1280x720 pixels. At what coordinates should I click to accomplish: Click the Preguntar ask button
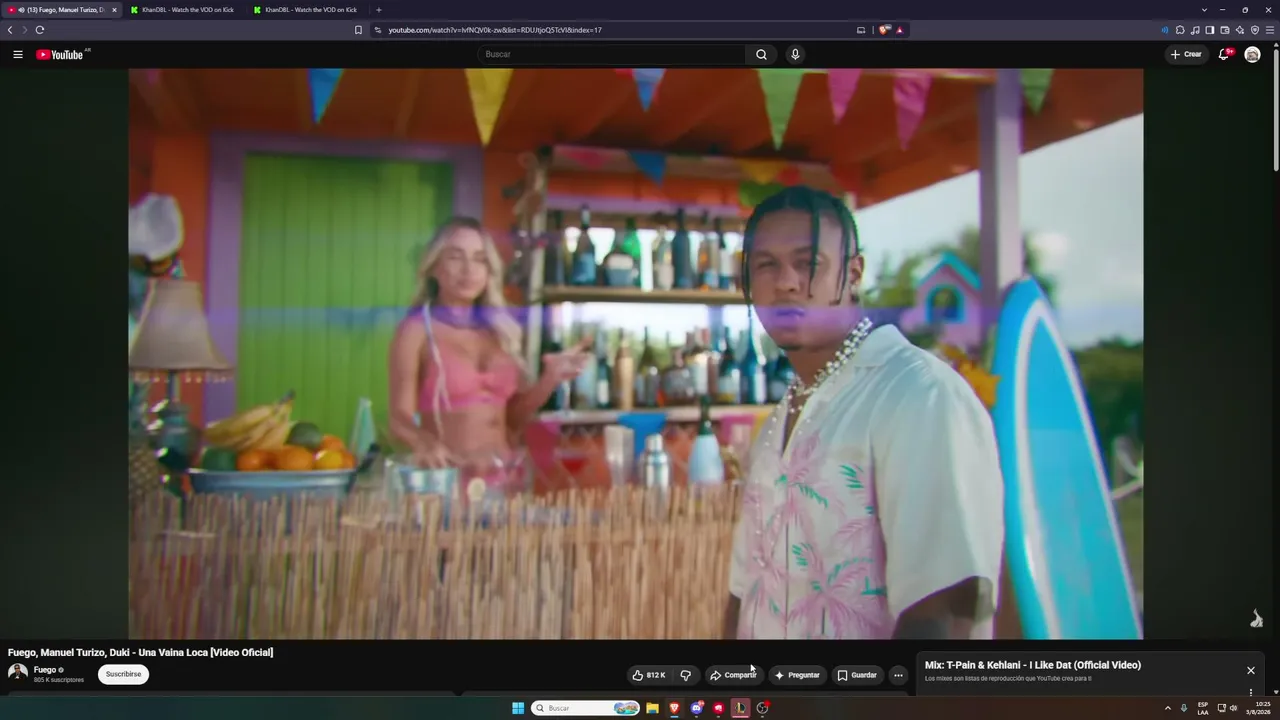(797, 675)
